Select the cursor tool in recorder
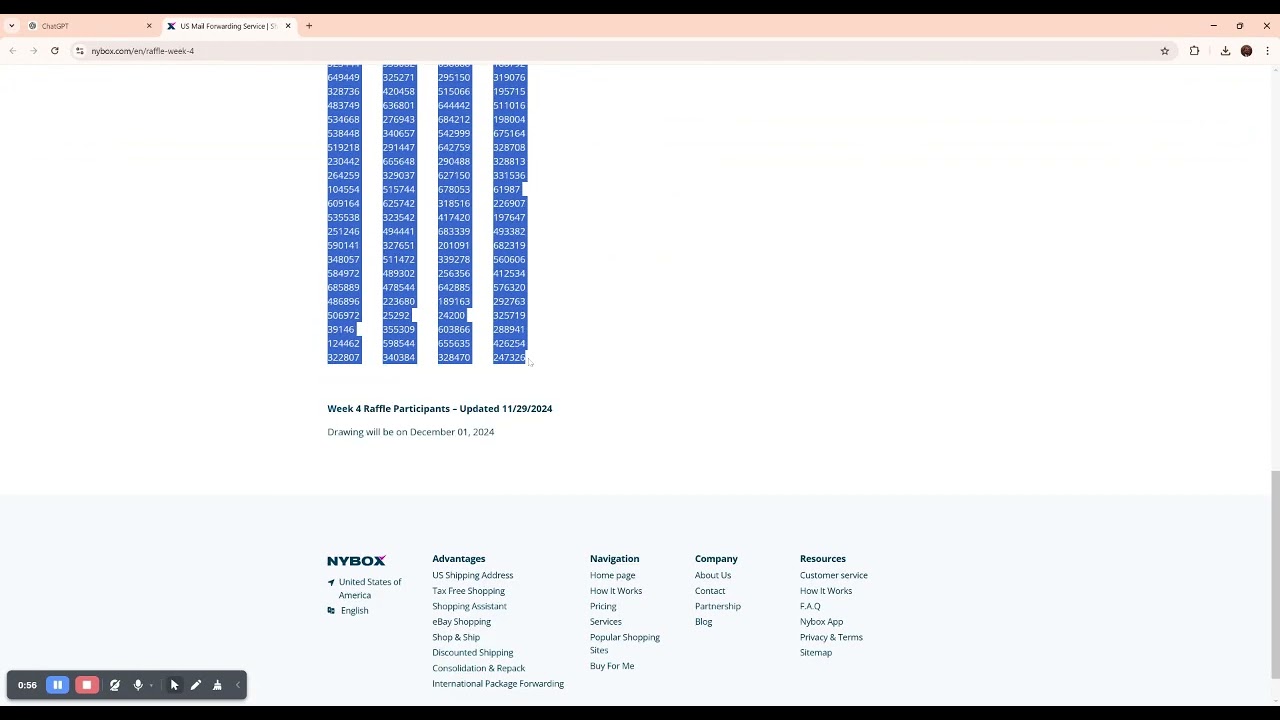1280x720 pixels. [x=174, y=685]
